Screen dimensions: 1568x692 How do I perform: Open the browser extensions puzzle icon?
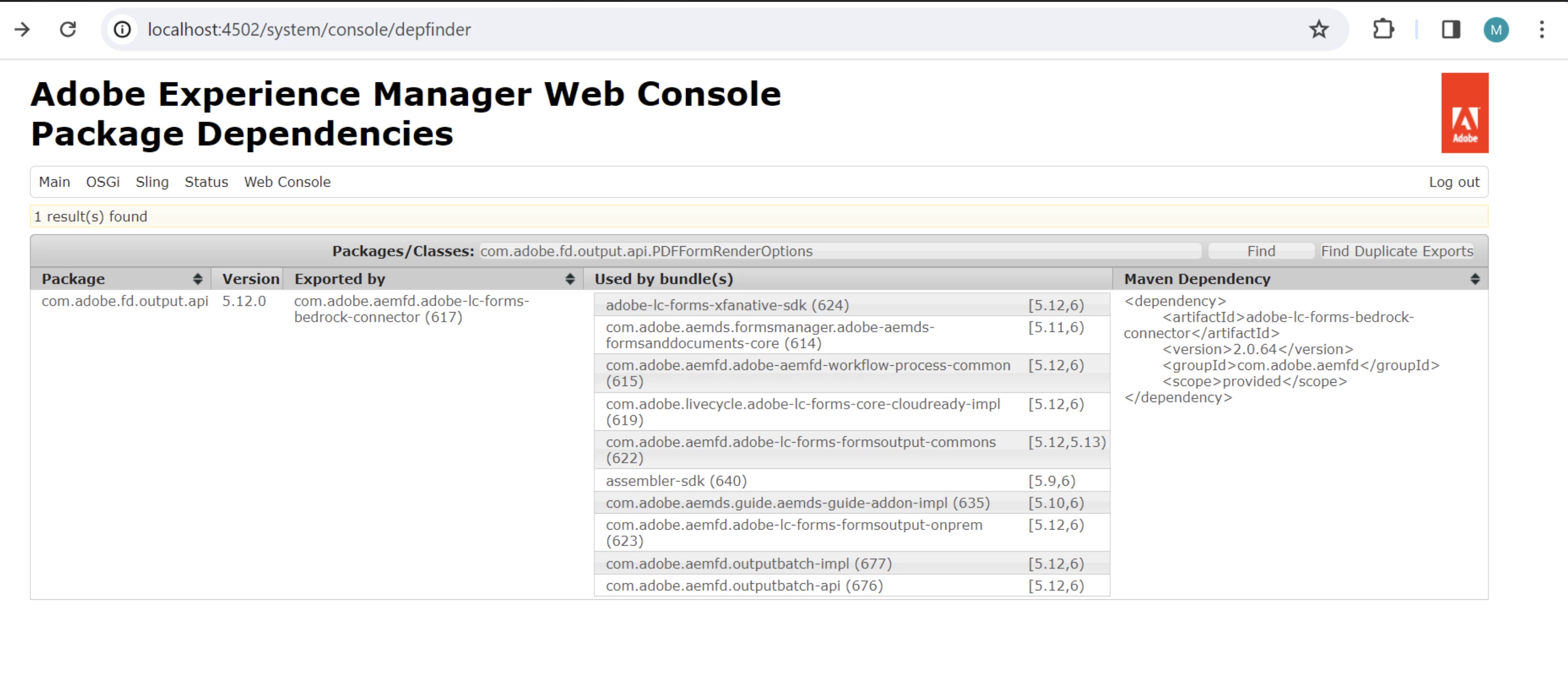point(1384,29)
